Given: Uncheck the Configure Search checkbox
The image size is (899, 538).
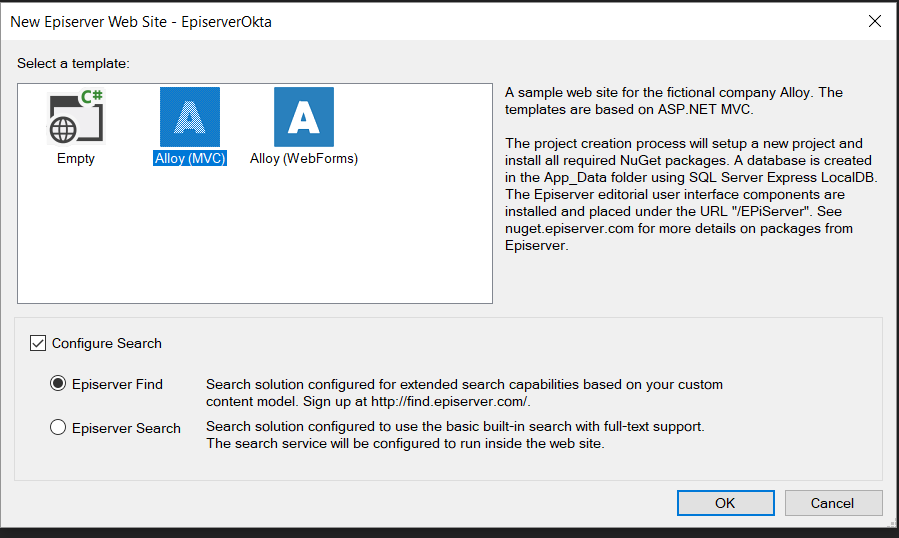Looking at the screenshot, I should point(38,343).
